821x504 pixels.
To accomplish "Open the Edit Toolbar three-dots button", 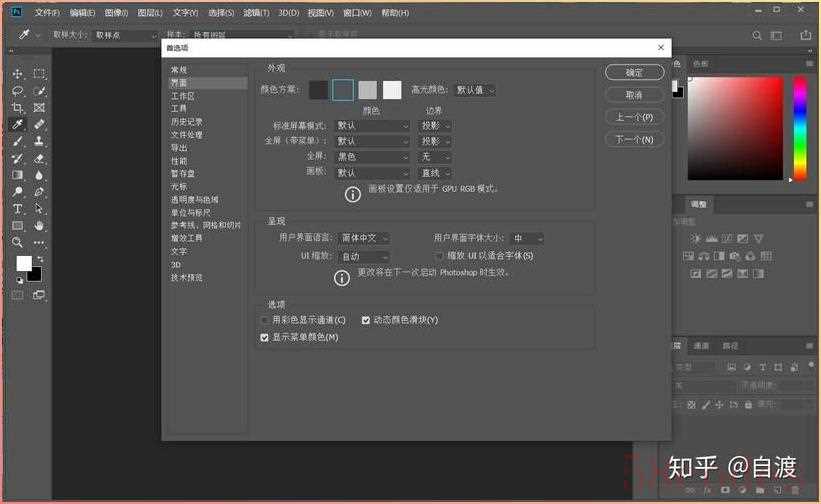I will pyautogui.click(x=39, y=242).
